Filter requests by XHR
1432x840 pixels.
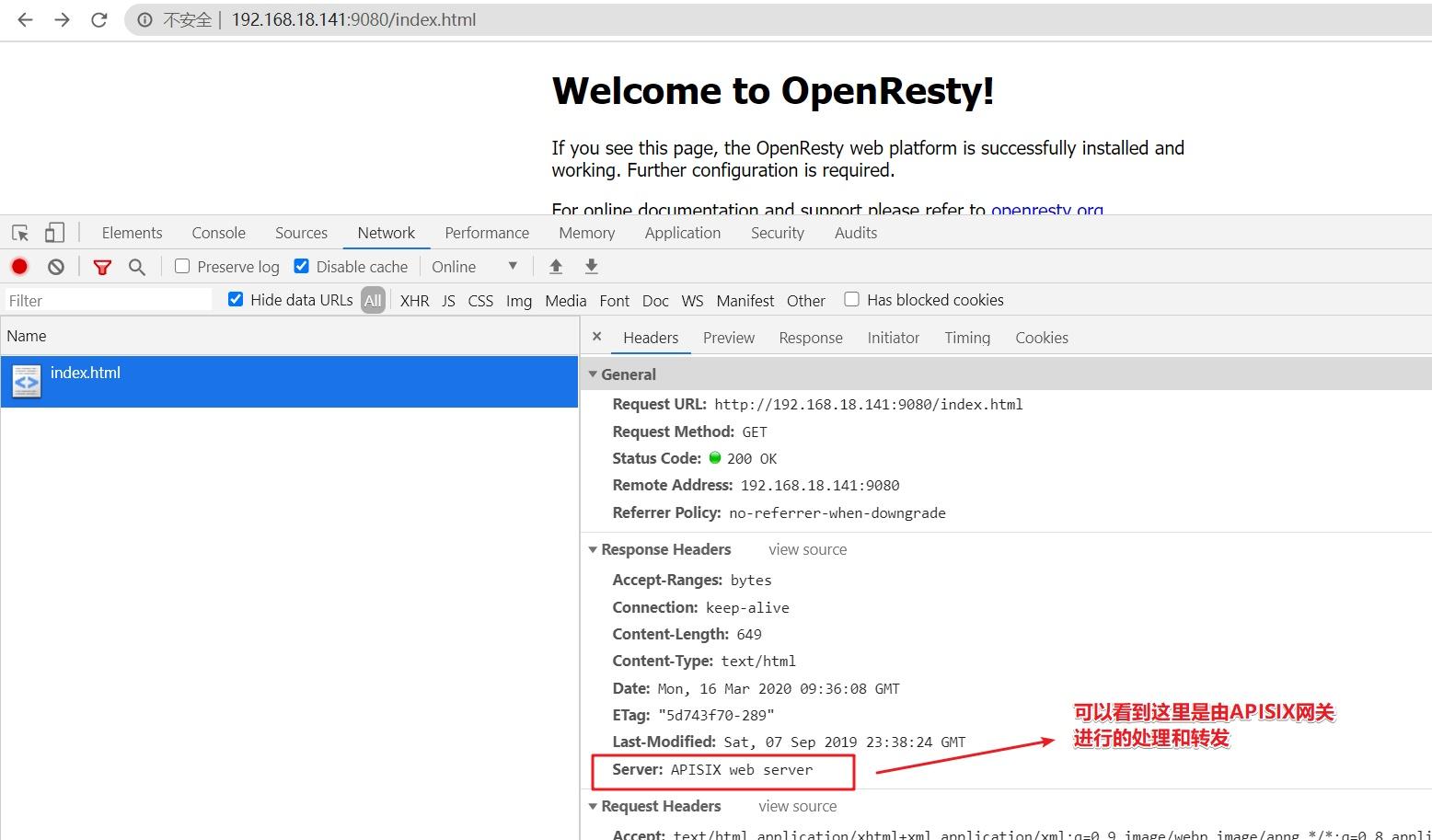[415, 300]
